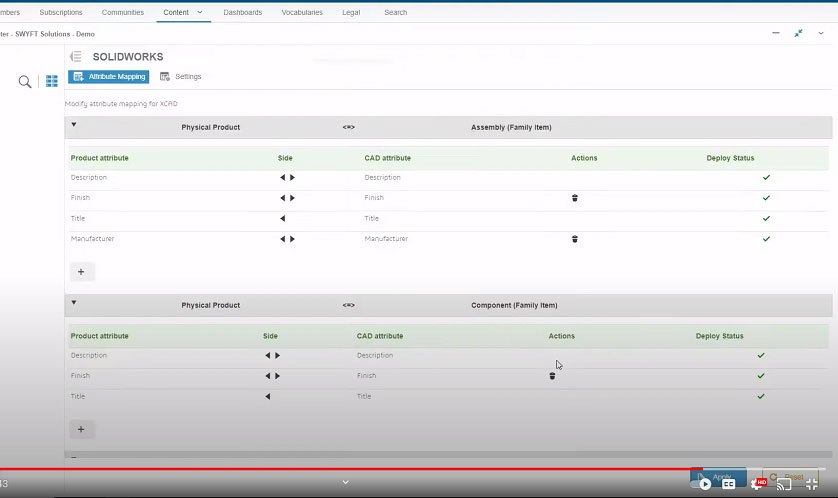
Task: Open the widget options chevron at top right
Action: click(x=821, y=33)
